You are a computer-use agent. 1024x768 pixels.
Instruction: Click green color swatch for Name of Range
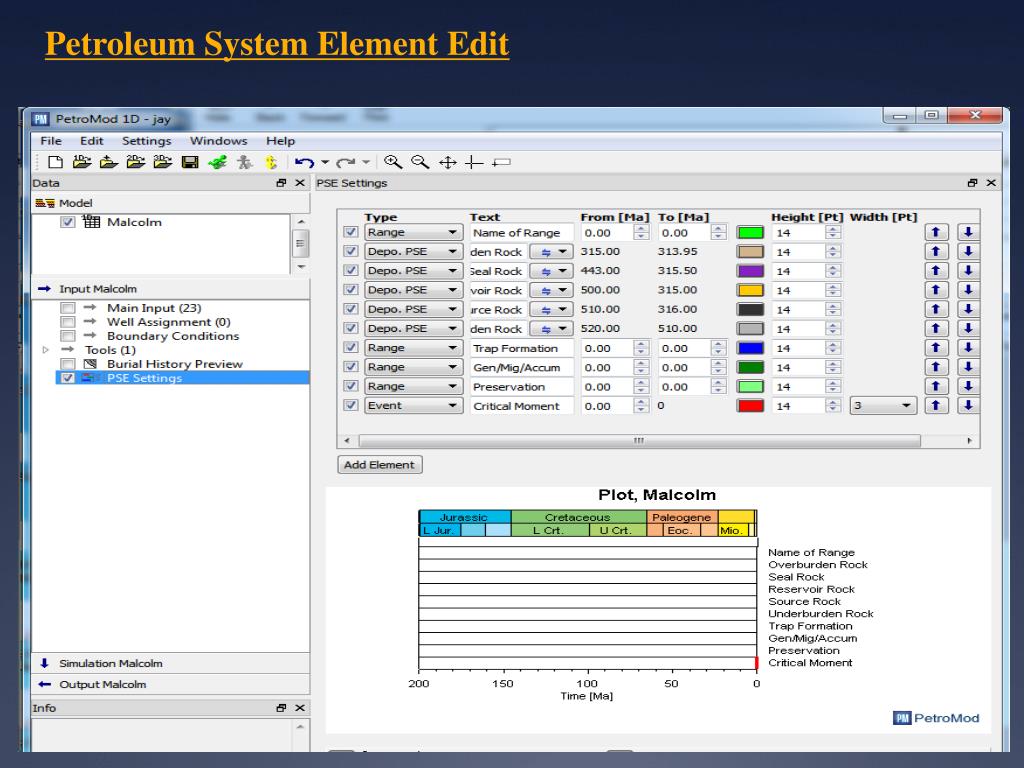click(x=750, y=232)
